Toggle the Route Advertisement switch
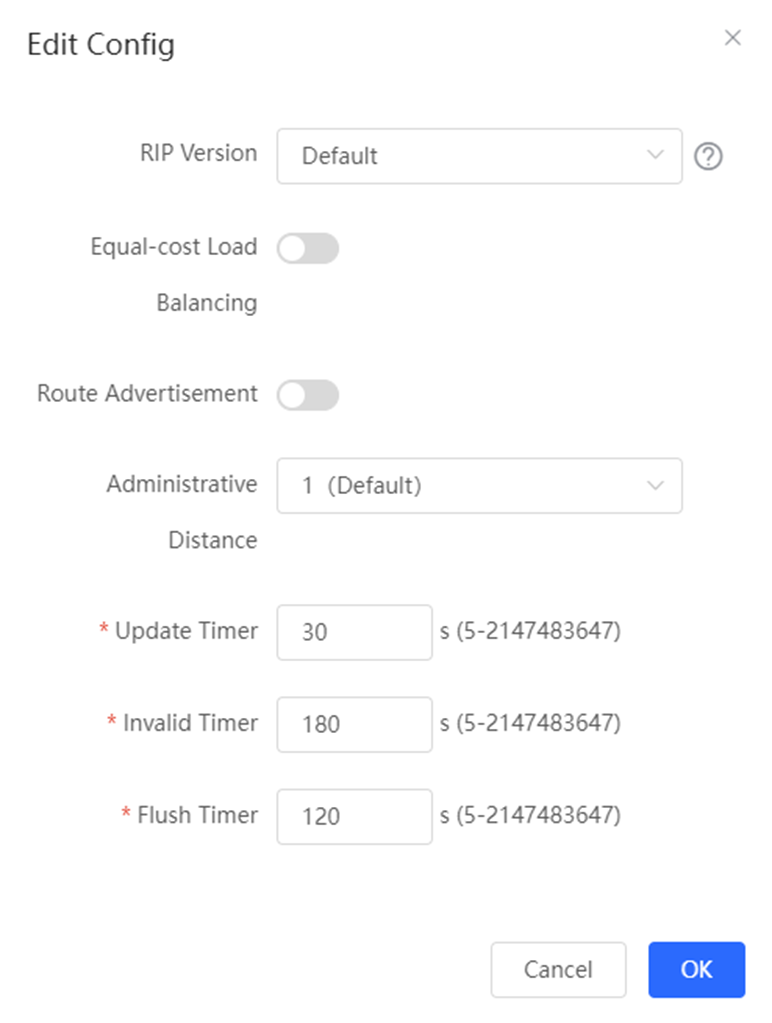This screenshot has width=772, height=1023. [x=308, y=395]
